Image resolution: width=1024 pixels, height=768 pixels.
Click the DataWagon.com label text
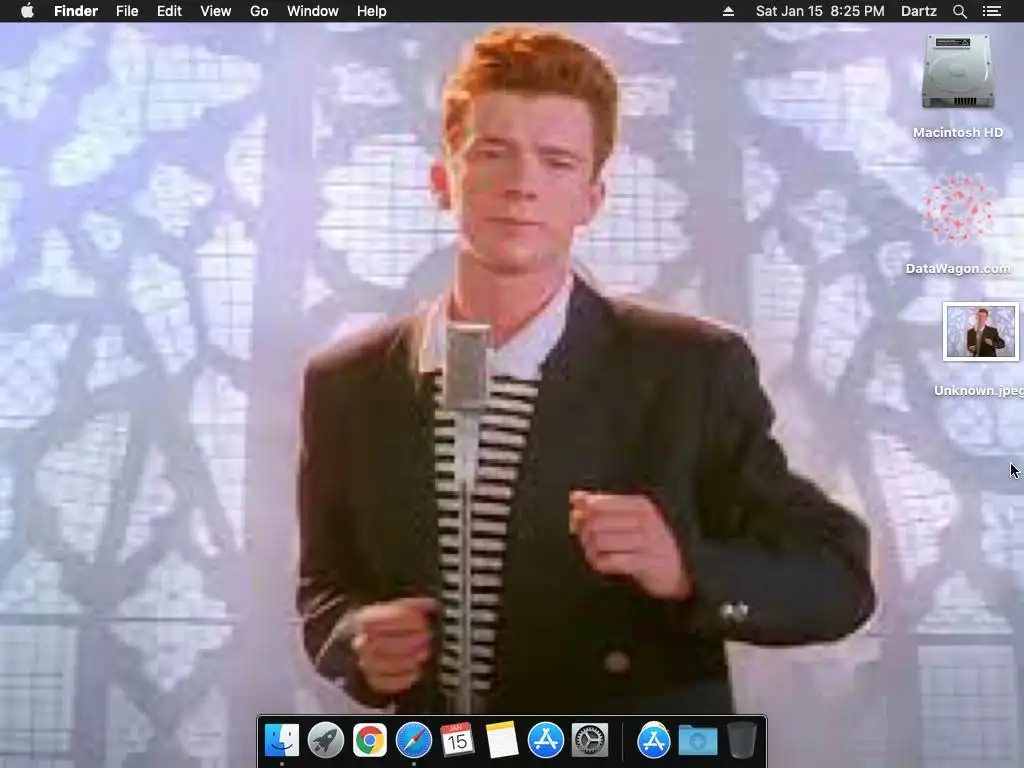tap(958, 268)
